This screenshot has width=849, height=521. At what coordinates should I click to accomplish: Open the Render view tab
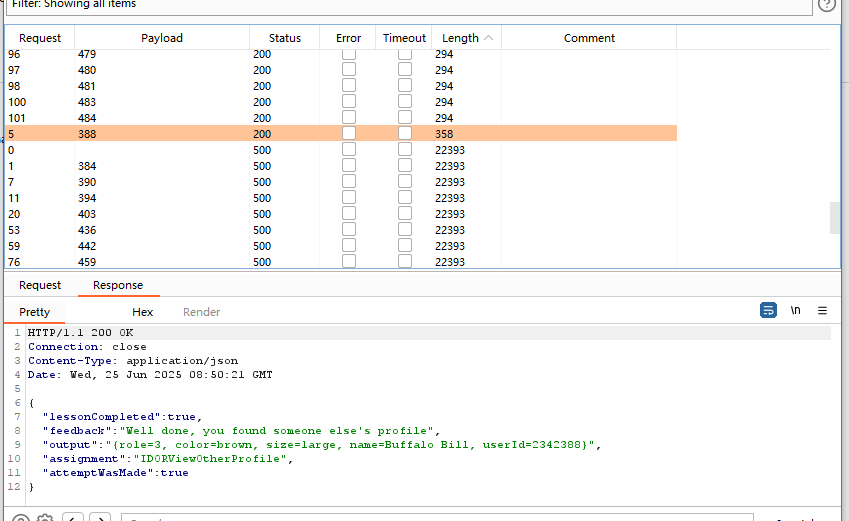tap(201, 312)
